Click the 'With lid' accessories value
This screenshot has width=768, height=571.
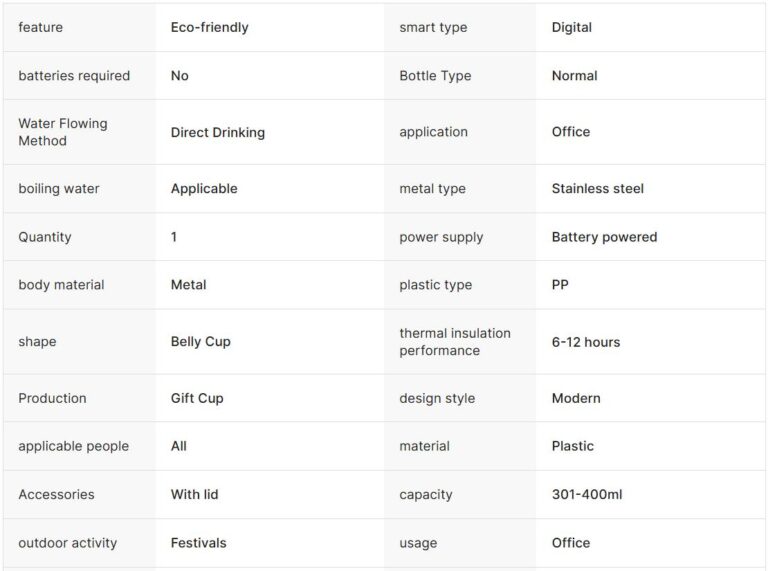[194, 495]
